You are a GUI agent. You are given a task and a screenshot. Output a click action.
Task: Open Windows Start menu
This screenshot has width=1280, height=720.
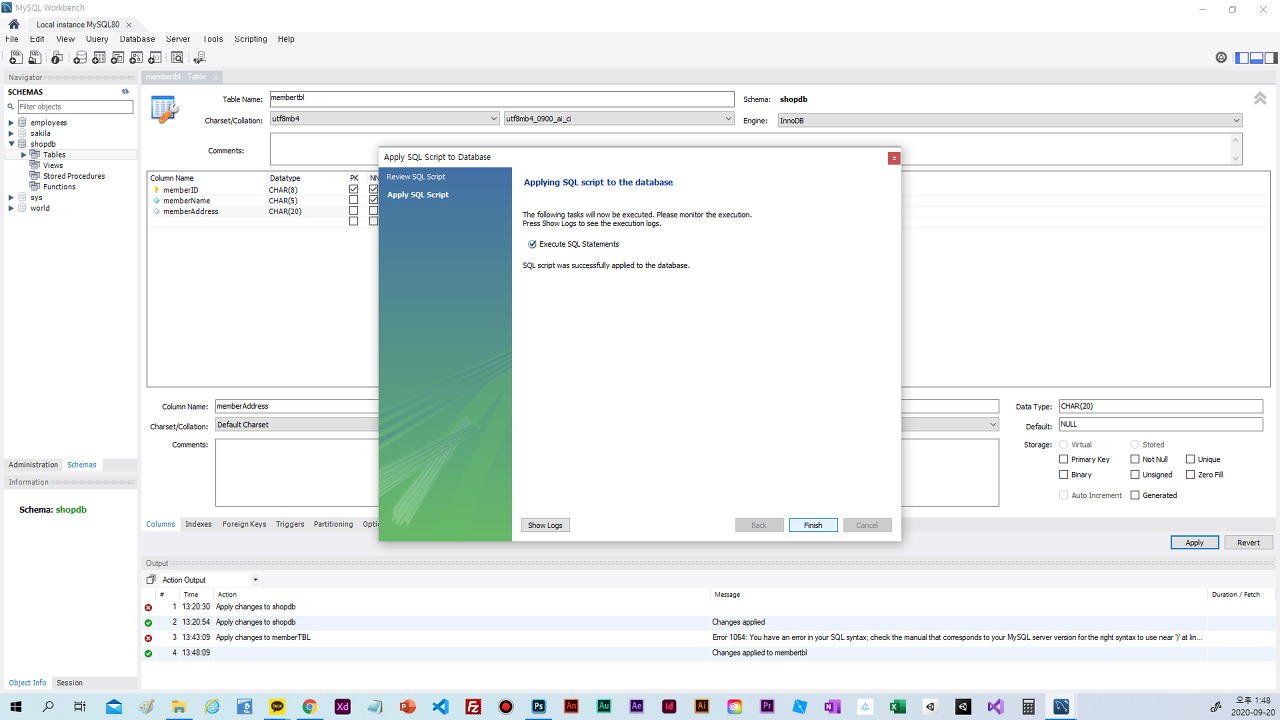pos(16,706)
